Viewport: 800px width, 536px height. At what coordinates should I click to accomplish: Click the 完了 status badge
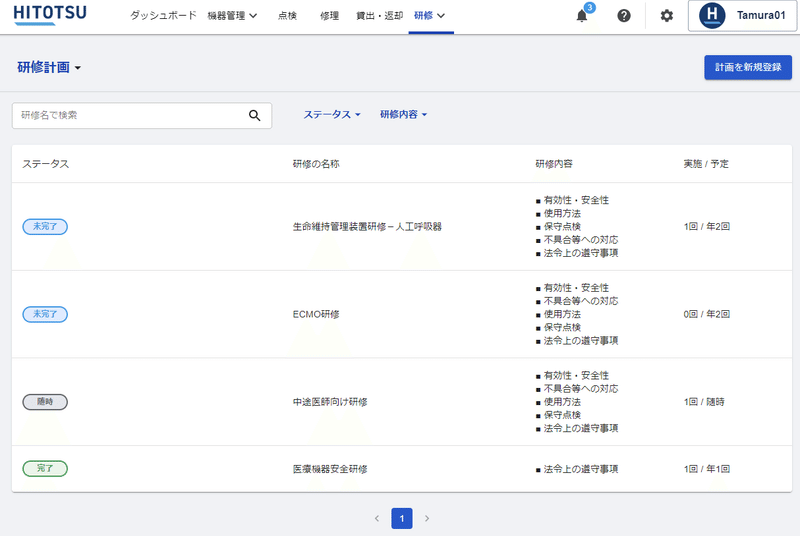45,468
